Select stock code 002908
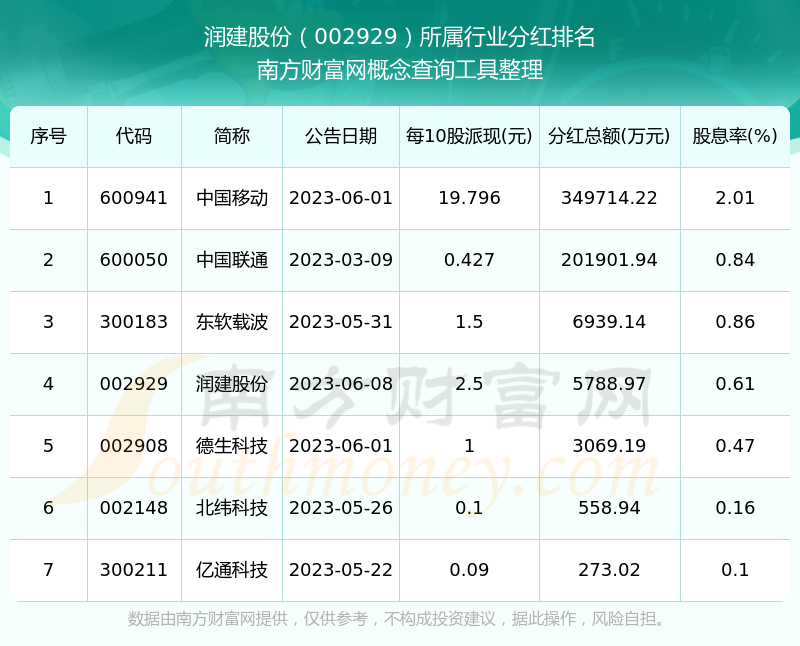The width and height of the screenshot is (800, 646). 134,446
